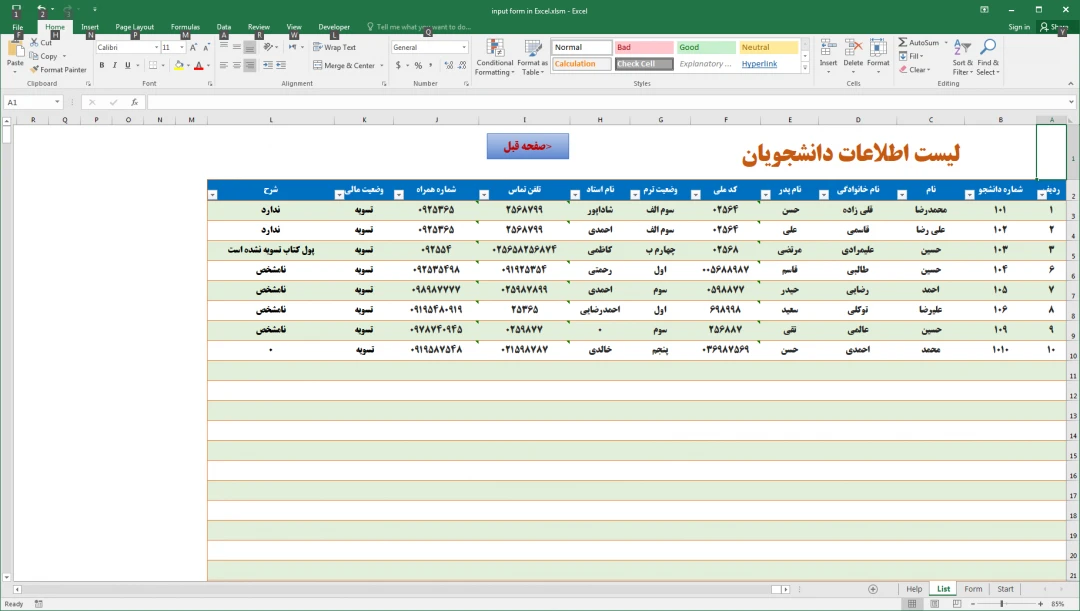The width and height of the screenshot is (1080, 611).
Task: Click the صفحه قبل button
Action: 528,146
